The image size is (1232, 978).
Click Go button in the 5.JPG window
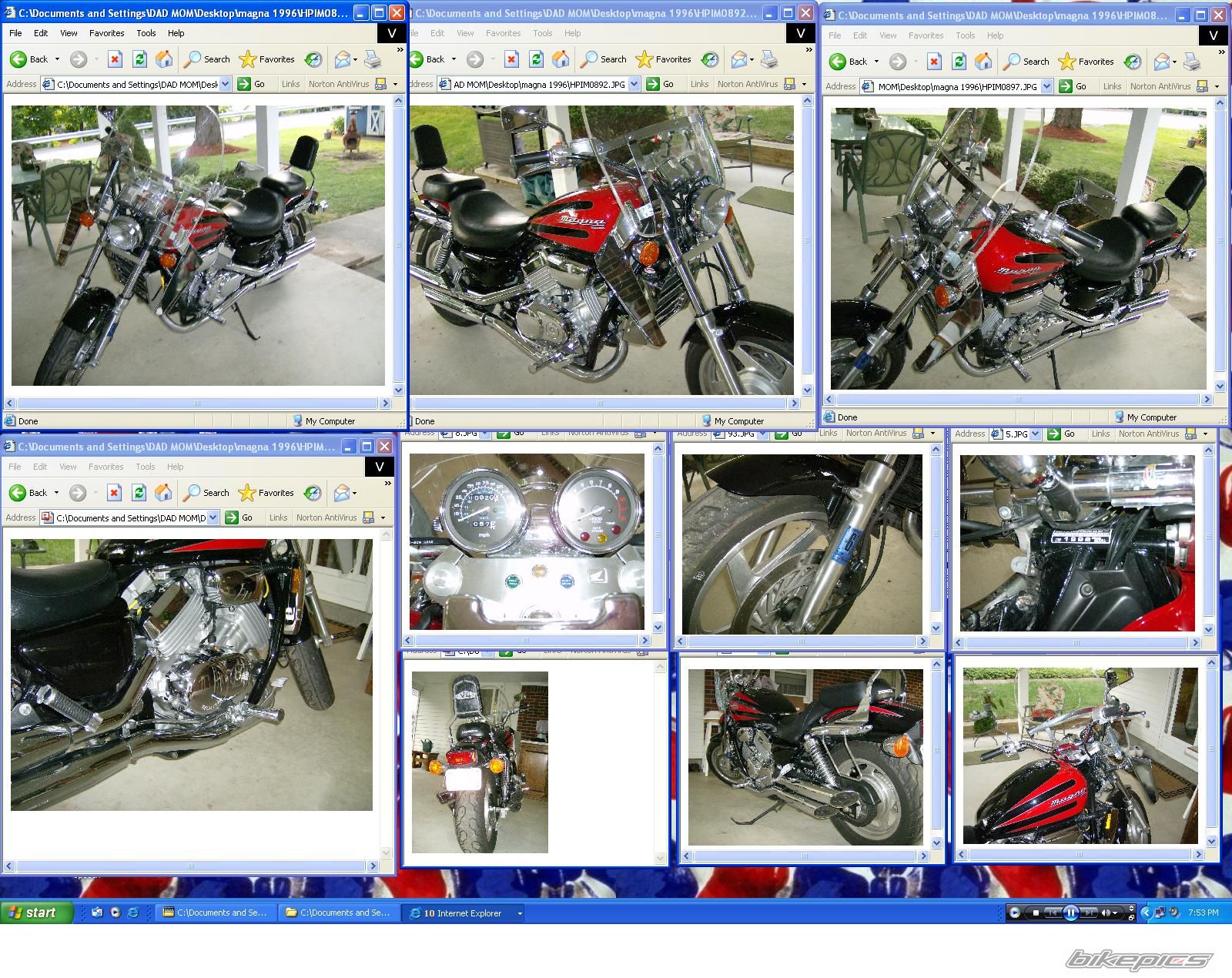tap(1061, 434)
